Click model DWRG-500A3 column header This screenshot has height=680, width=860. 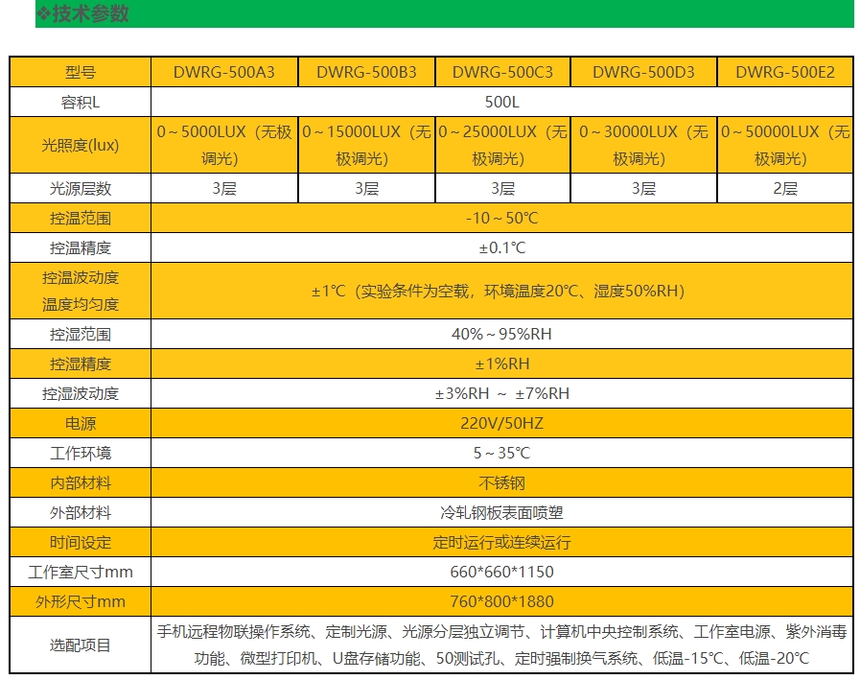(224, 72)
